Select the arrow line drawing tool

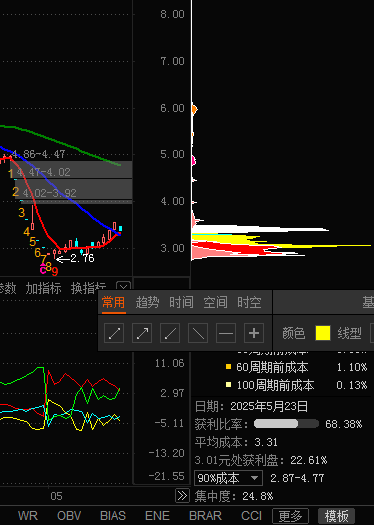coord(142,333)
